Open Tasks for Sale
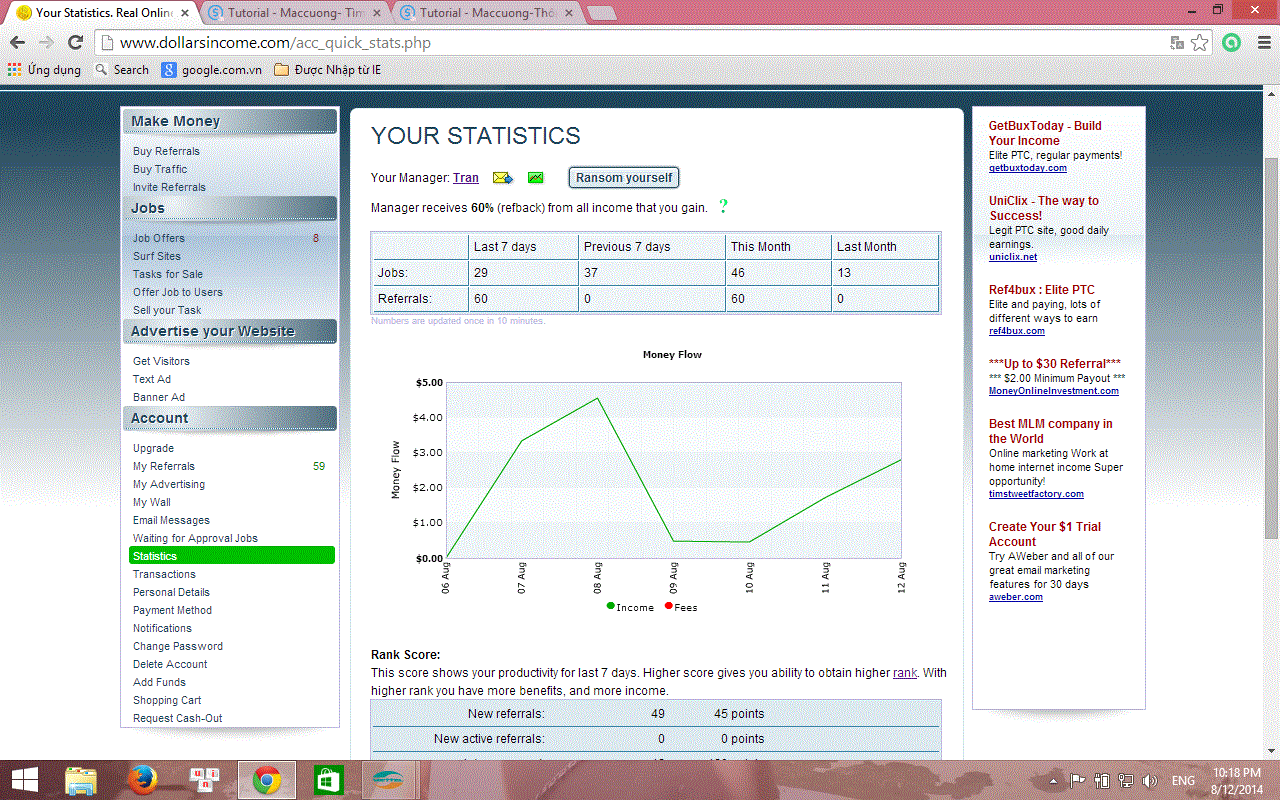 [168, 275]
